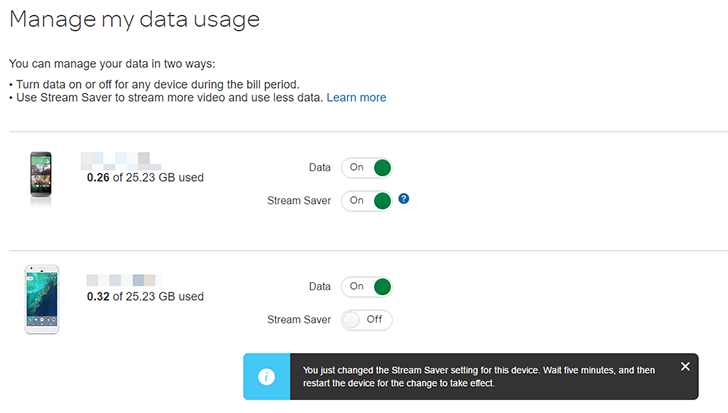
Task: Open the Stream Saver help question mark
Action: tap(404, 199)
